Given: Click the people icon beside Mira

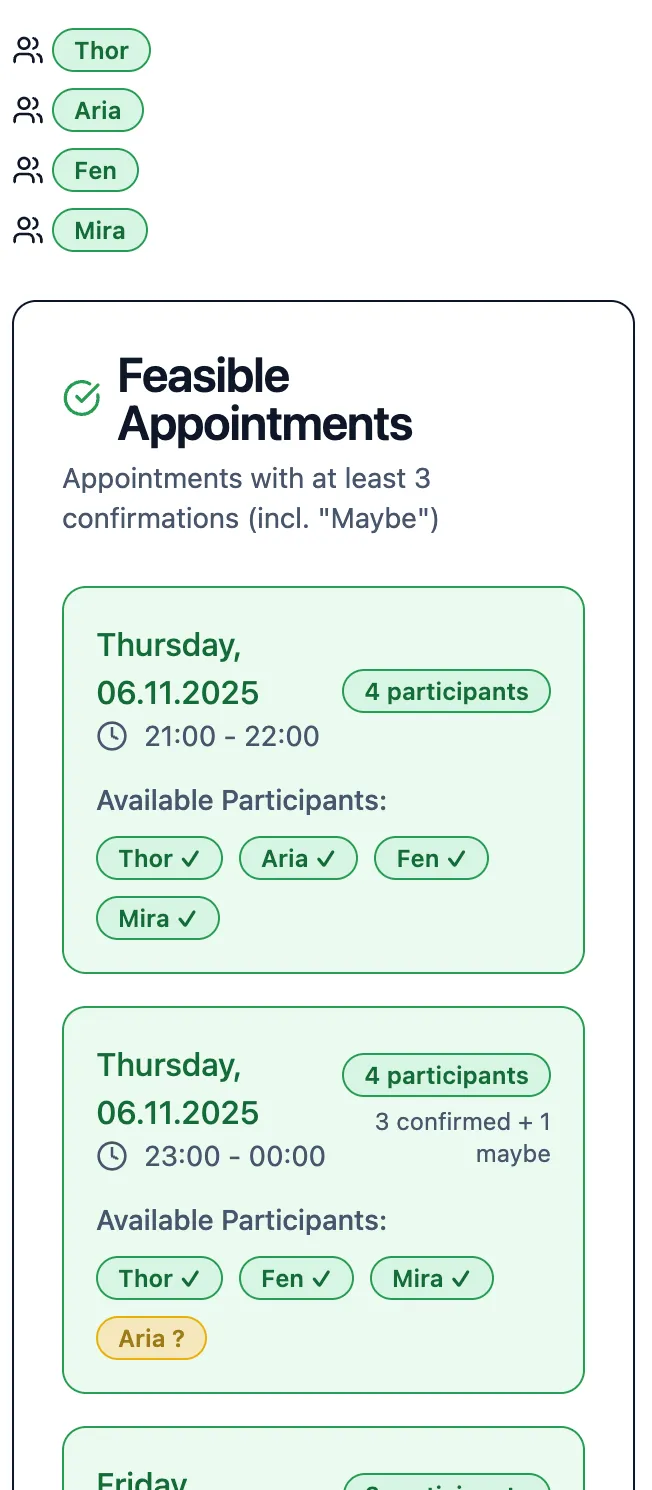Looking at the screenshot, I should [28, 231].
